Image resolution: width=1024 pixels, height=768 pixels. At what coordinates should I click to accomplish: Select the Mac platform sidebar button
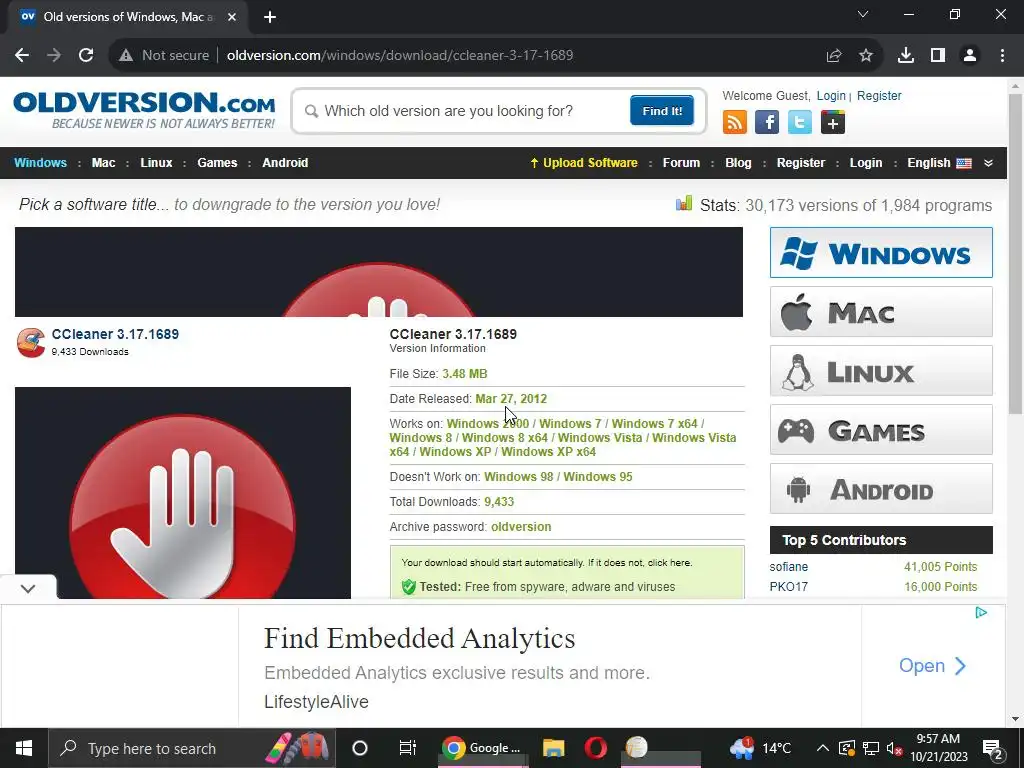(881, 312)
